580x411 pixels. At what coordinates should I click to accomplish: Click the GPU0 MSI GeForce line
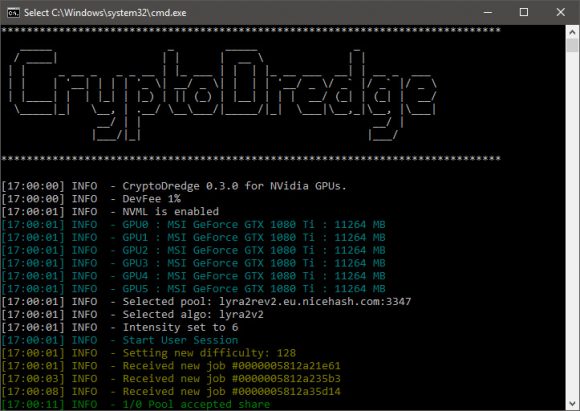coord(193,225)
